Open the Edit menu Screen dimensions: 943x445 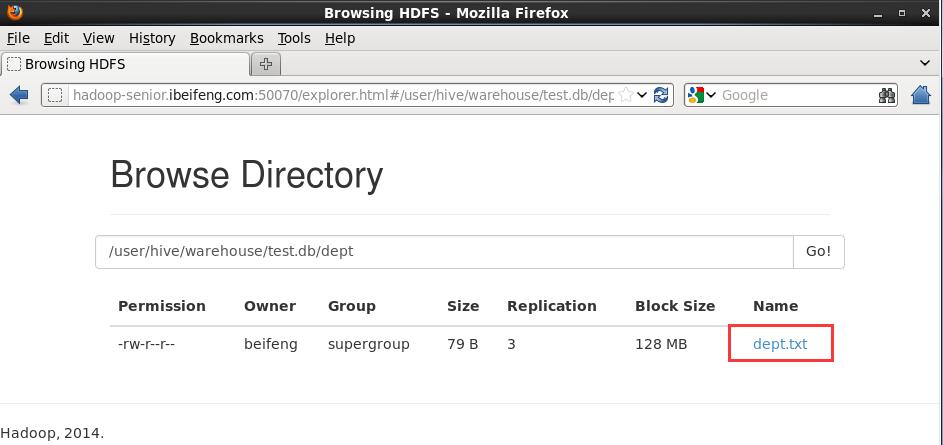56,38
